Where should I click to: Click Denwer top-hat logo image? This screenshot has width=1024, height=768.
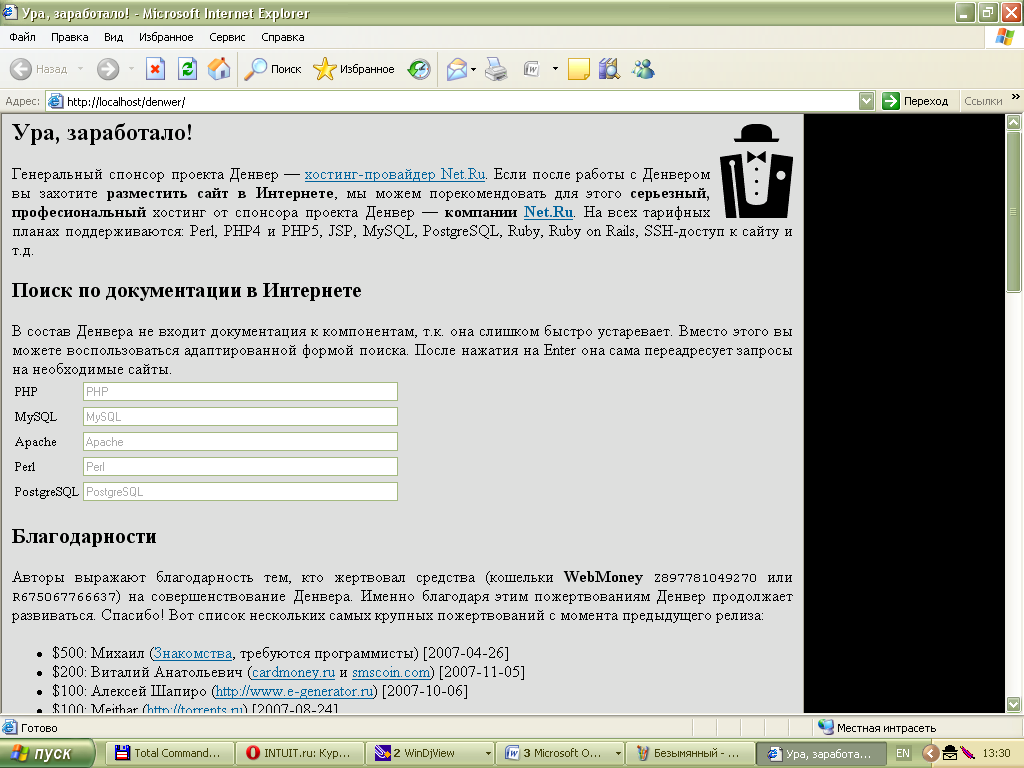(756, 171)
